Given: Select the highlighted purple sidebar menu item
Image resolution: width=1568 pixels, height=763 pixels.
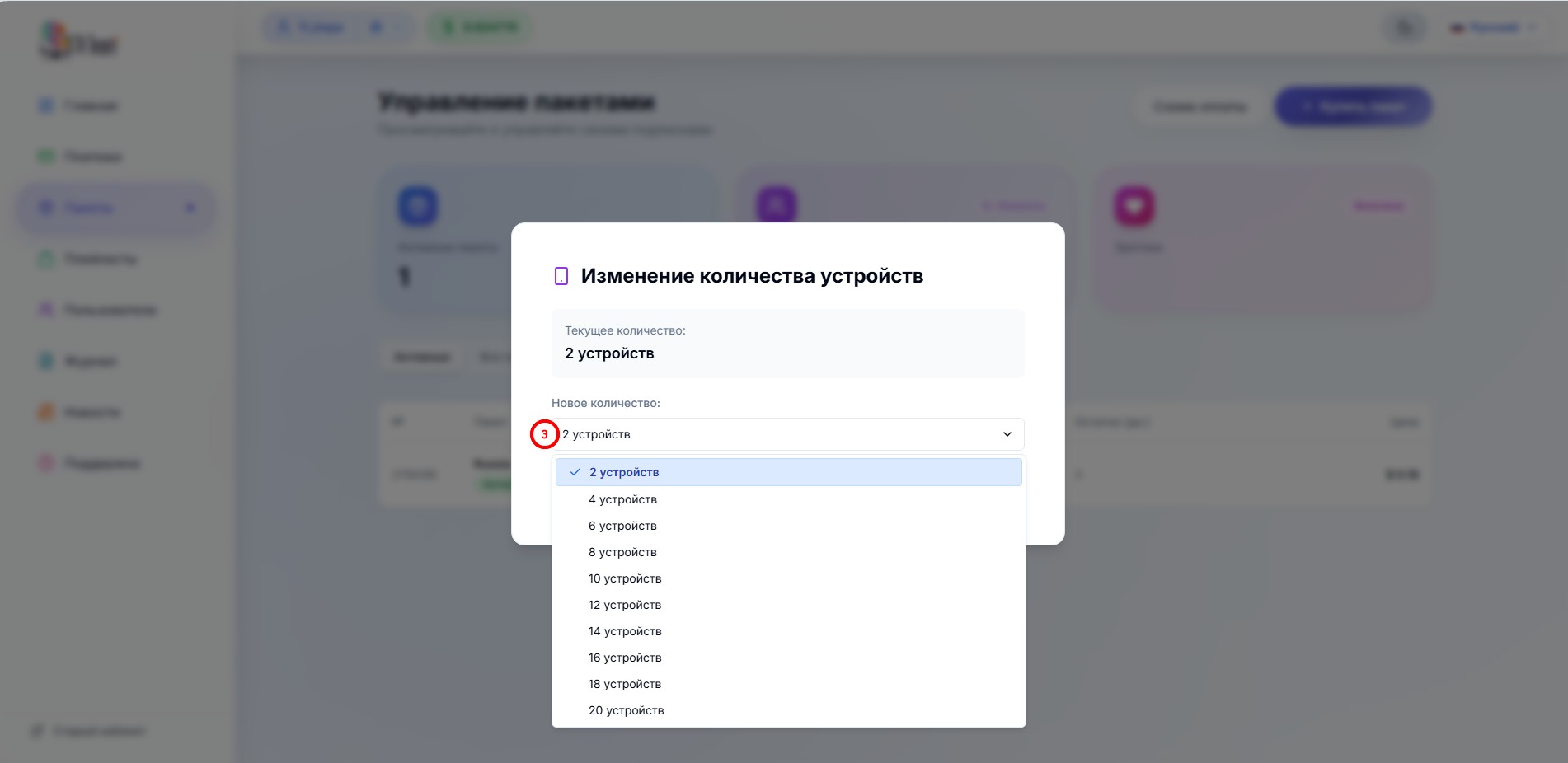Looking at the screenshot, I should pos(116,208).
